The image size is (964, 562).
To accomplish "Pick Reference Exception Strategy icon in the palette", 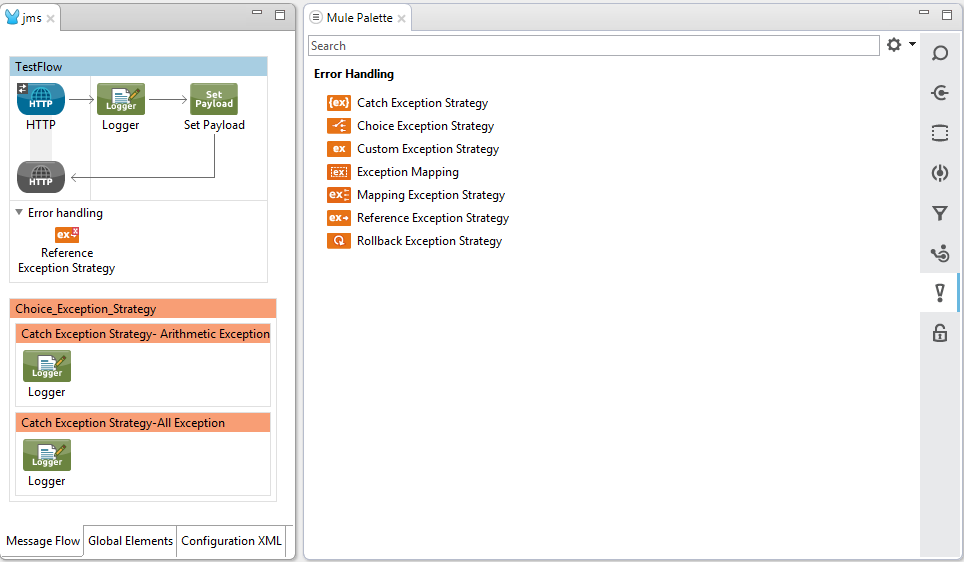I will coord(339,218).
